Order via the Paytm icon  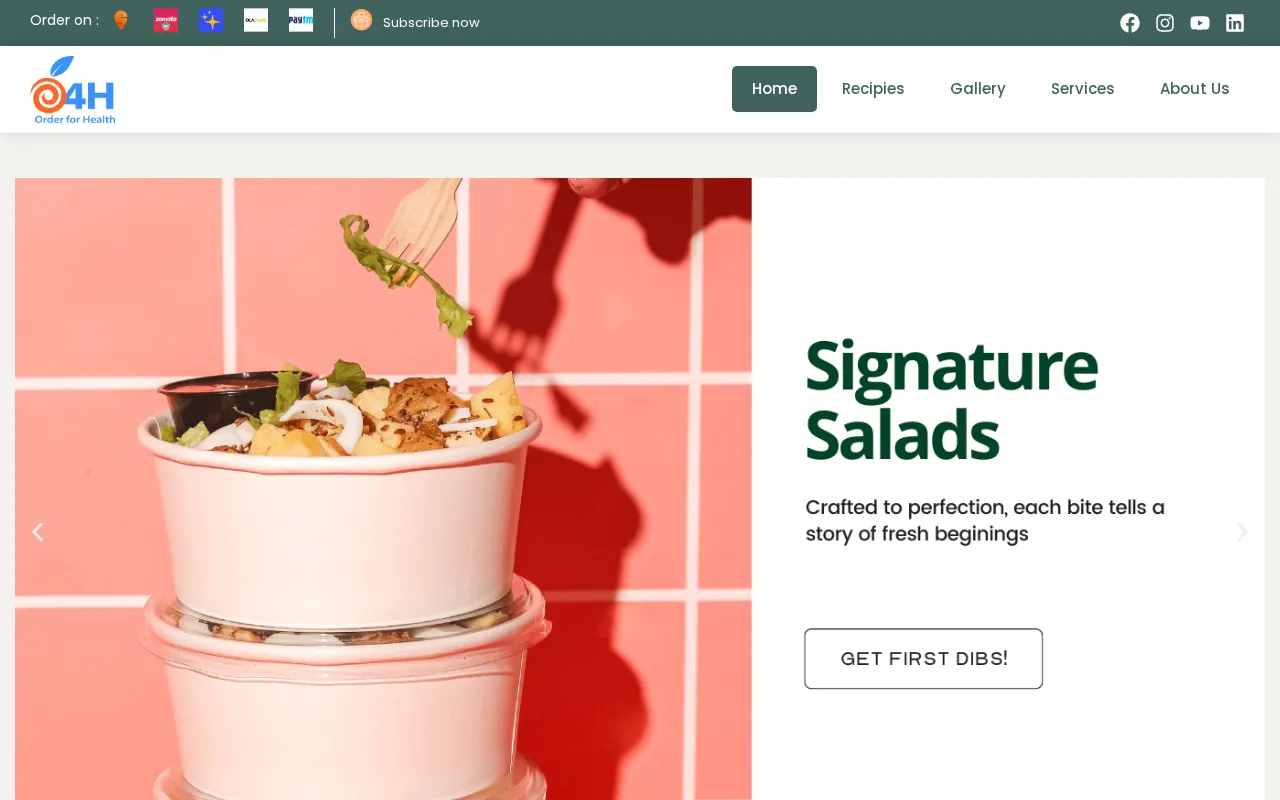coord(301,20)
